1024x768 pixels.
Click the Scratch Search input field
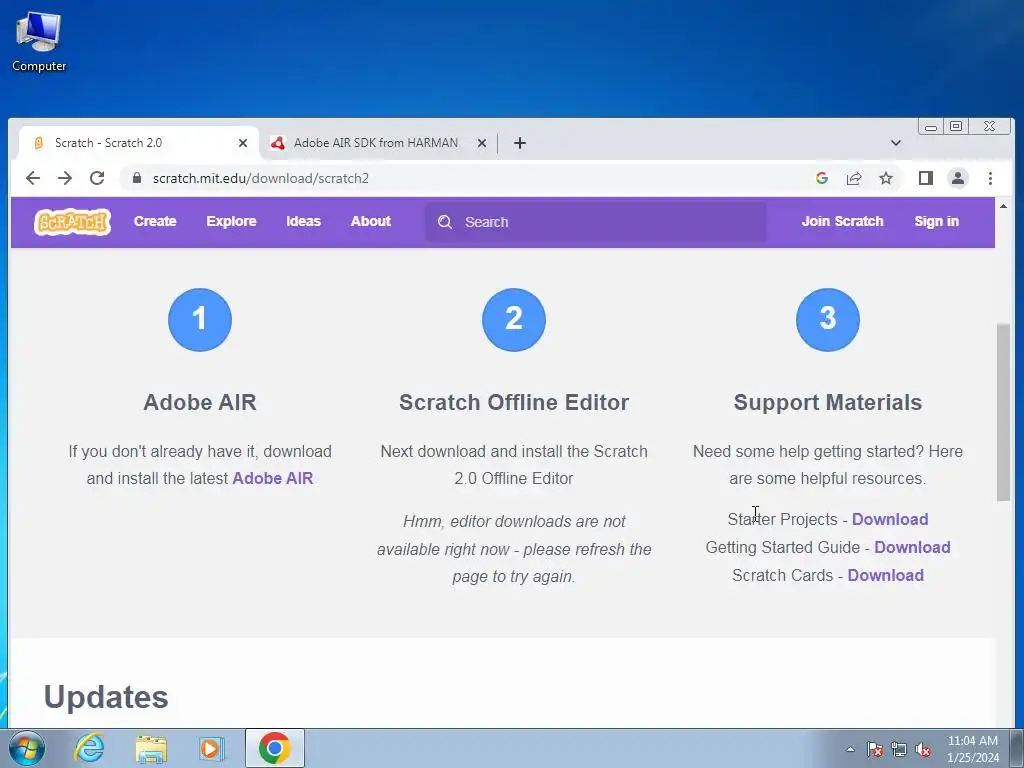click(x=596, y=222)
